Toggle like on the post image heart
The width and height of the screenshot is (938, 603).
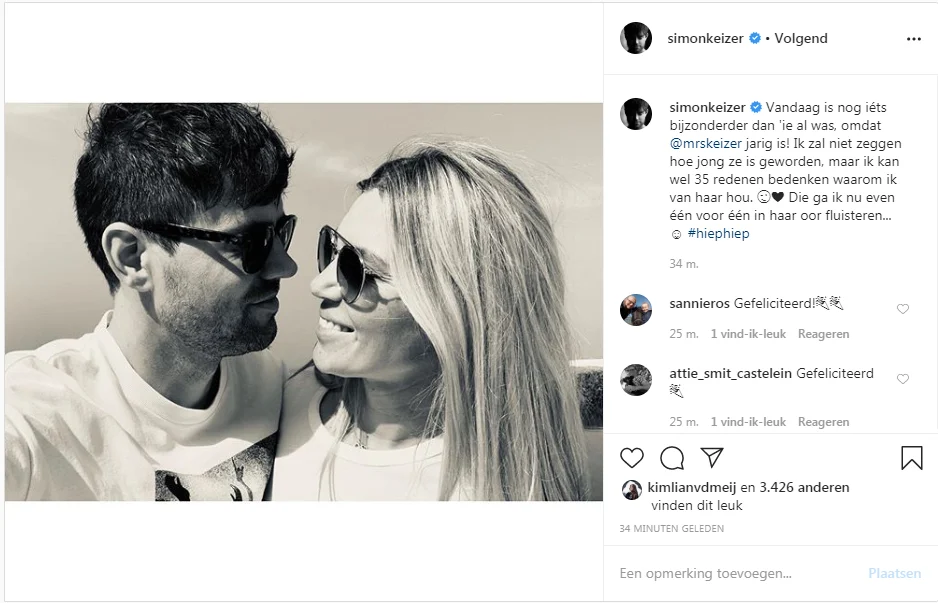[631, 458]
